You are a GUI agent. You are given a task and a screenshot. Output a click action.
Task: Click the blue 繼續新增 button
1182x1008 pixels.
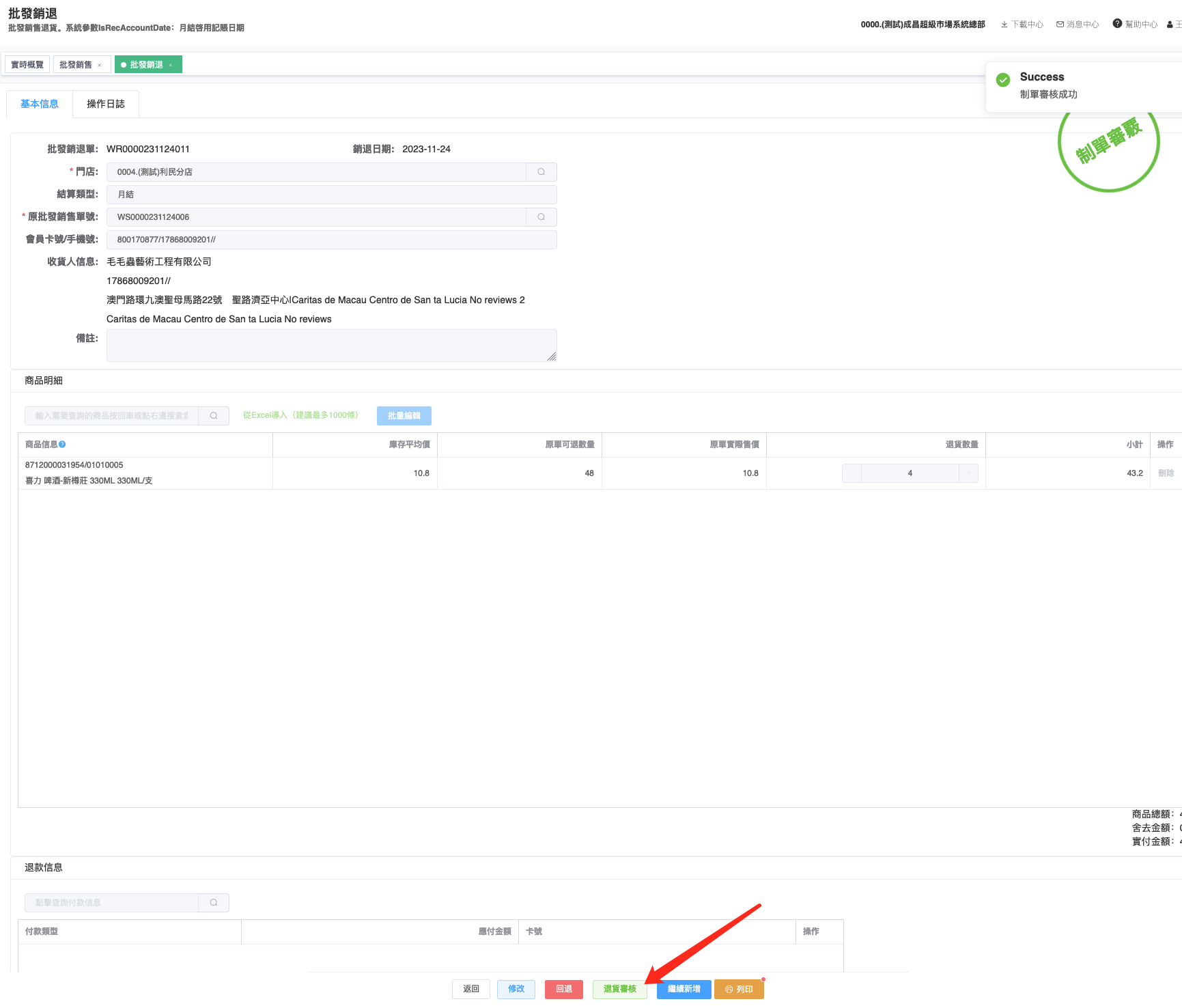(684, 989)
